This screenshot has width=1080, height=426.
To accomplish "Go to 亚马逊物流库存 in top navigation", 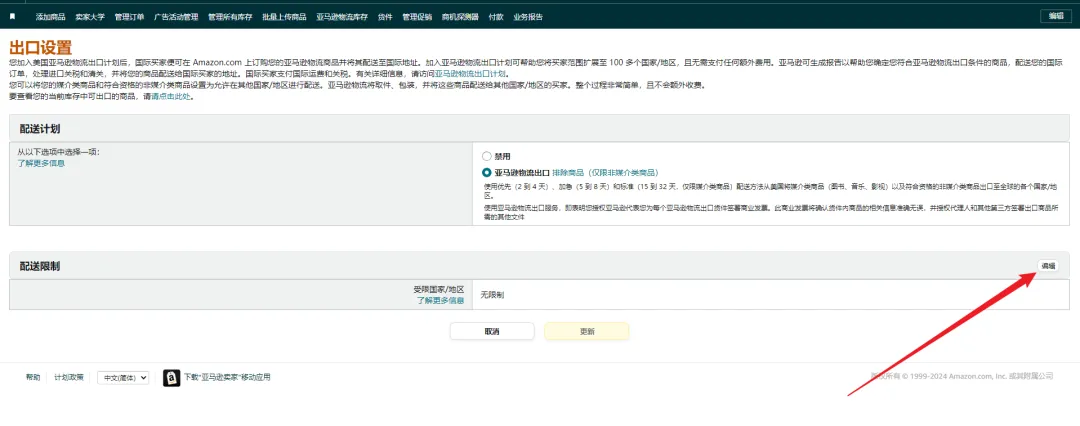I will (342, 17).
